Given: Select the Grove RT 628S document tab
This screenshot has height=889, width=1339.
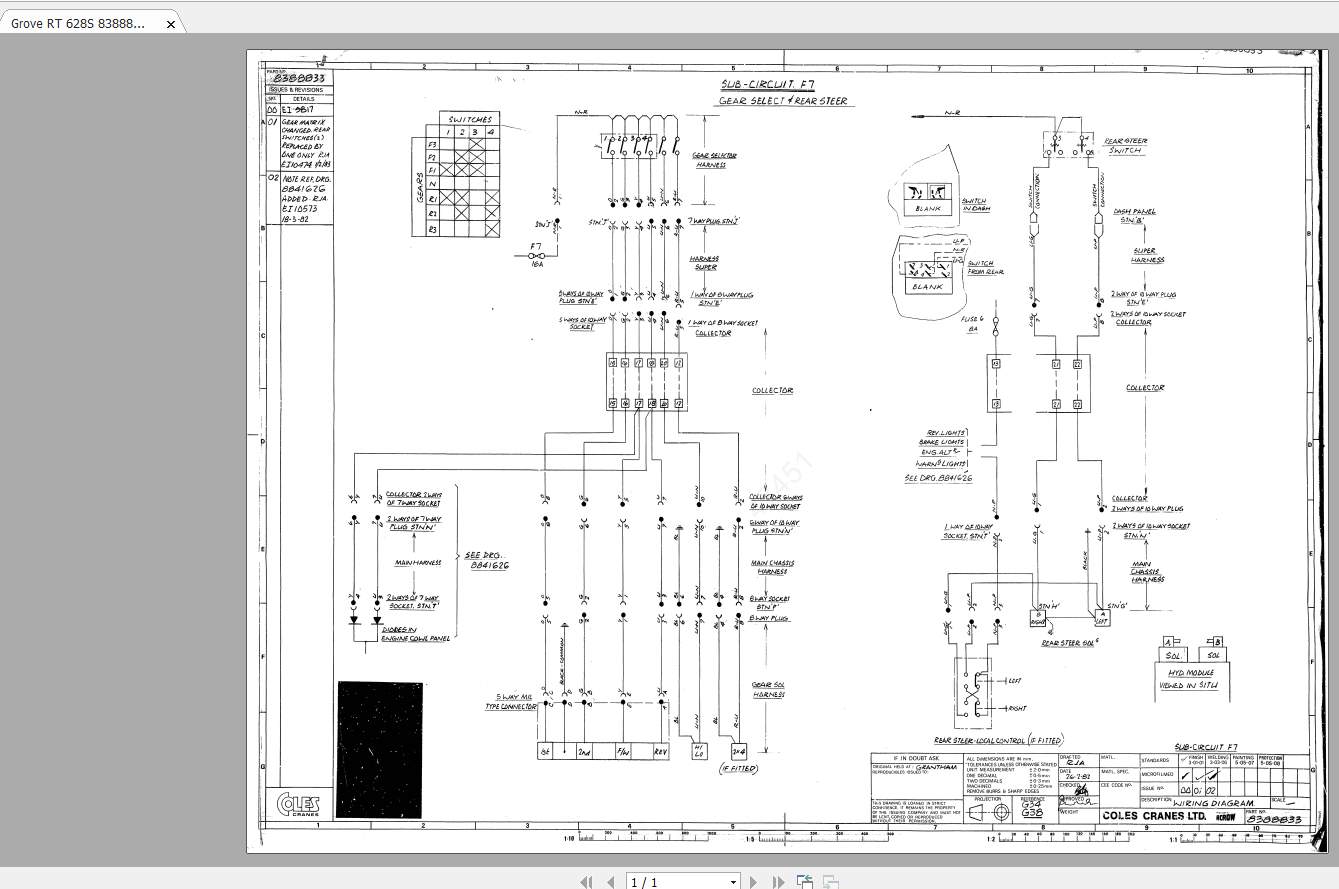Looking at the screenshot, I should [79, 23].
